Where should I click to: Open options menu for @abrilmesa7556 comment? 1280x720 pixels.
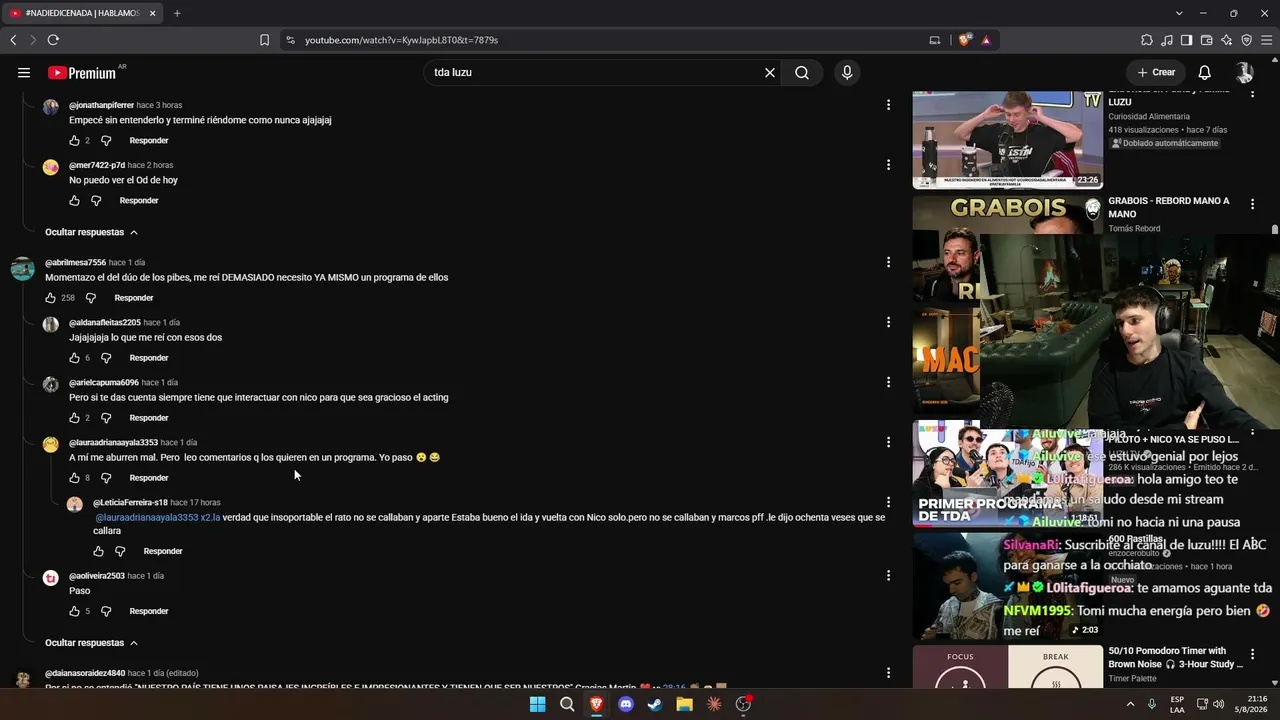click(x=888, y=262)
